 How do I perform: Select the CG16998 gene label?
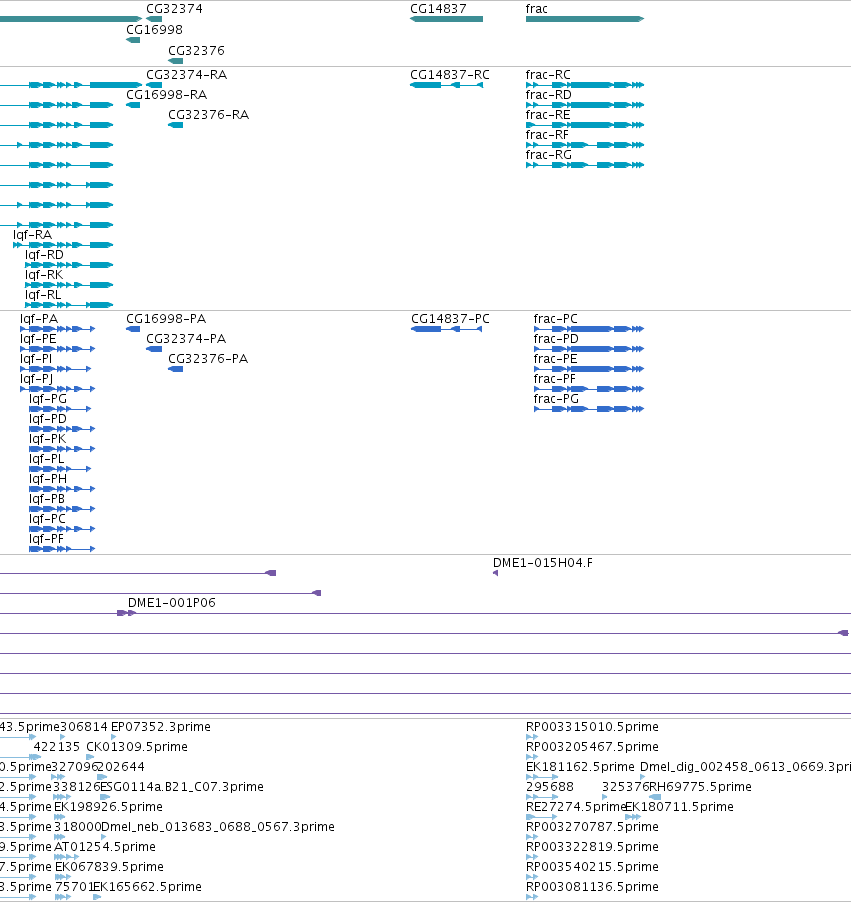click(x=154, y=29)
